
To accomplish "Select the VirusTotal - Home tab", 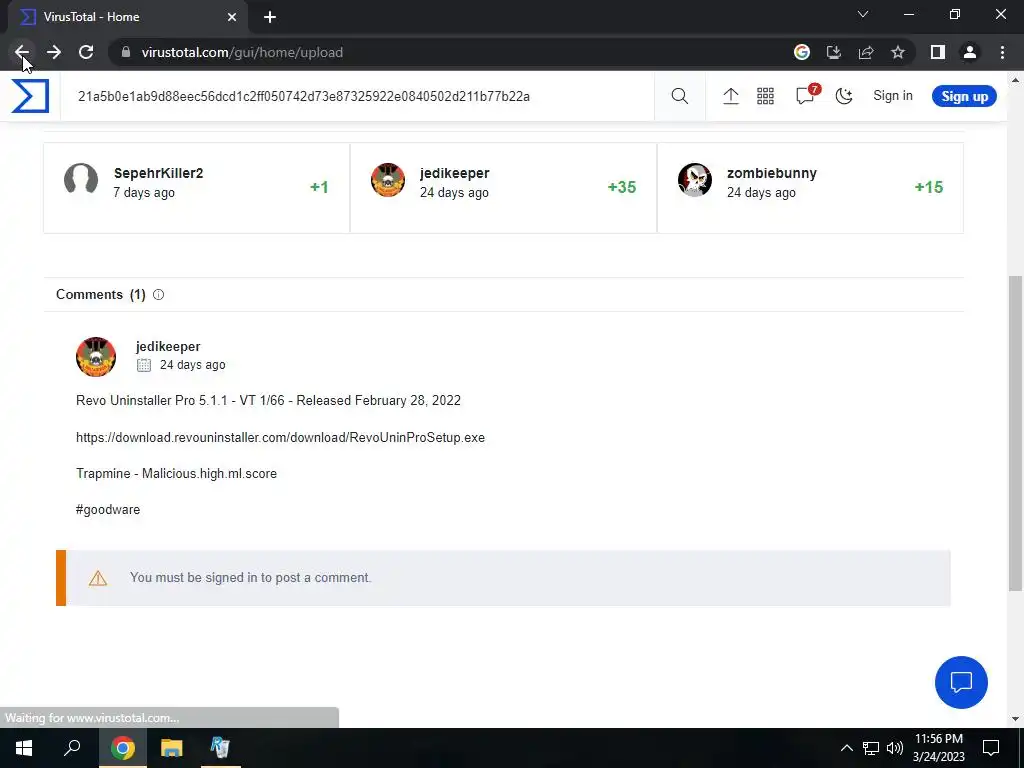I will 127,17.
